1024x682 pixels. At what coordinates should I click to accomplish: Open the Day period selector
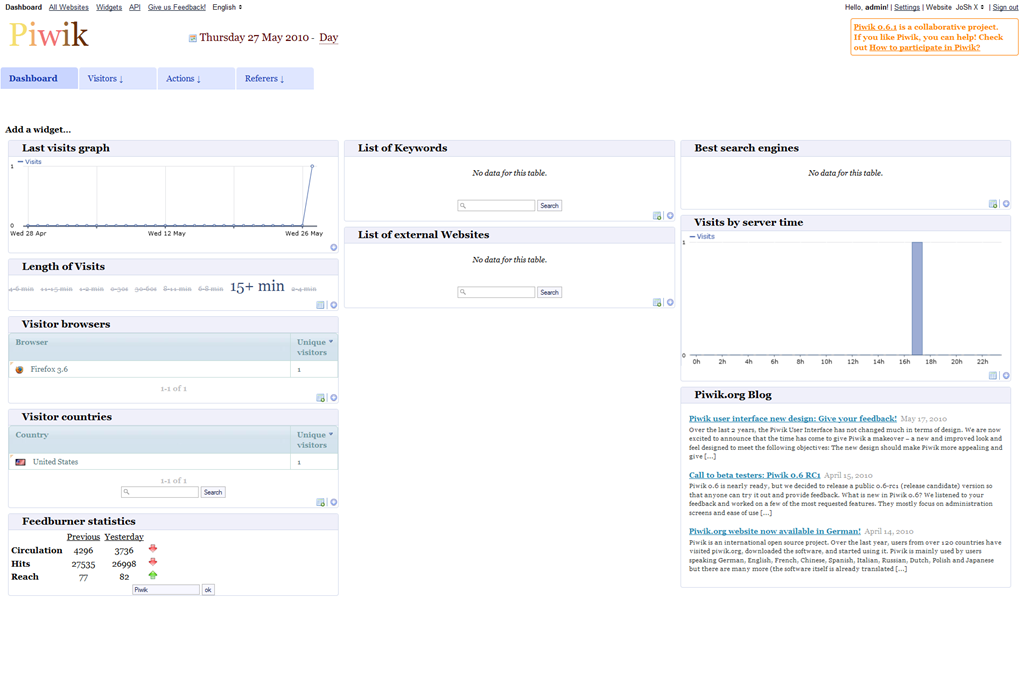[x=328, y=37]
